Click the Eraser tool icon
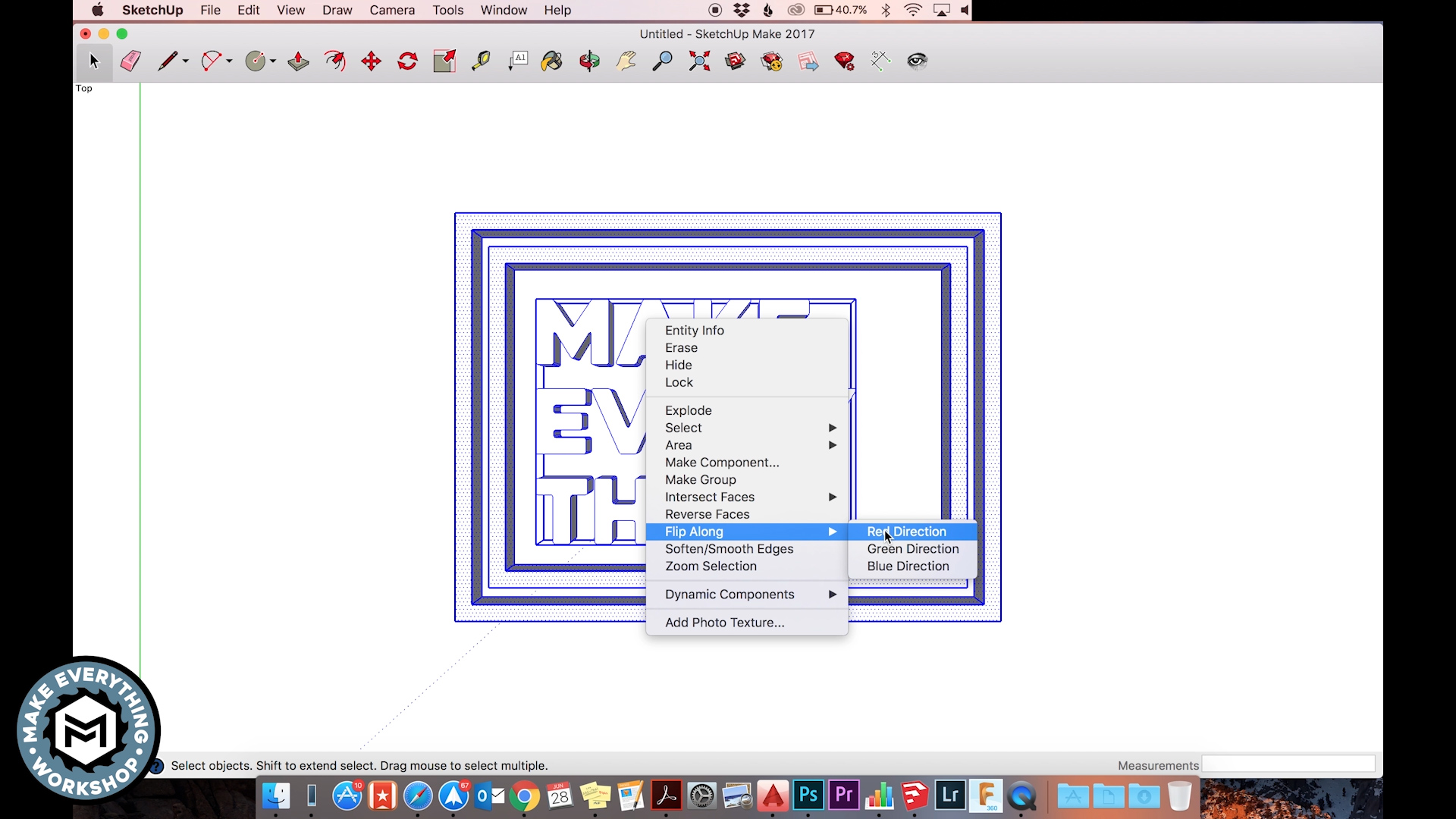Image resolution: width=1456 pixels, height=819 pixels. click(131, 61)
